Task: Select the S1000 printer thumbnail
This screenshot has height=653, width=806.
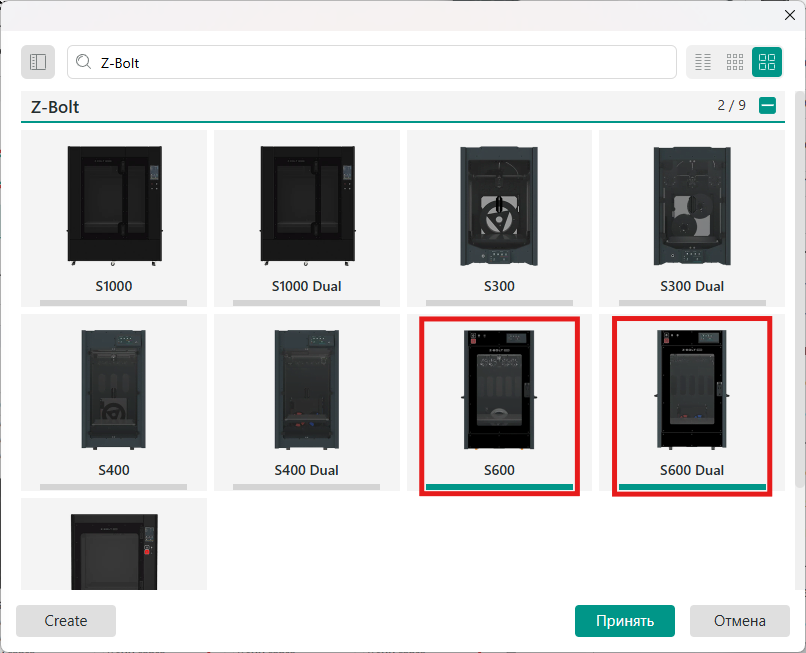Action: [115, 205]
